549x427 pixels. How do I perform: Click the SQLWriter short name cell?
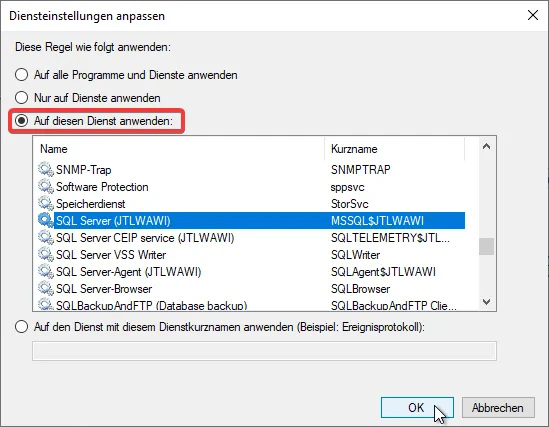pyautogui.click(x=355, y=254)
